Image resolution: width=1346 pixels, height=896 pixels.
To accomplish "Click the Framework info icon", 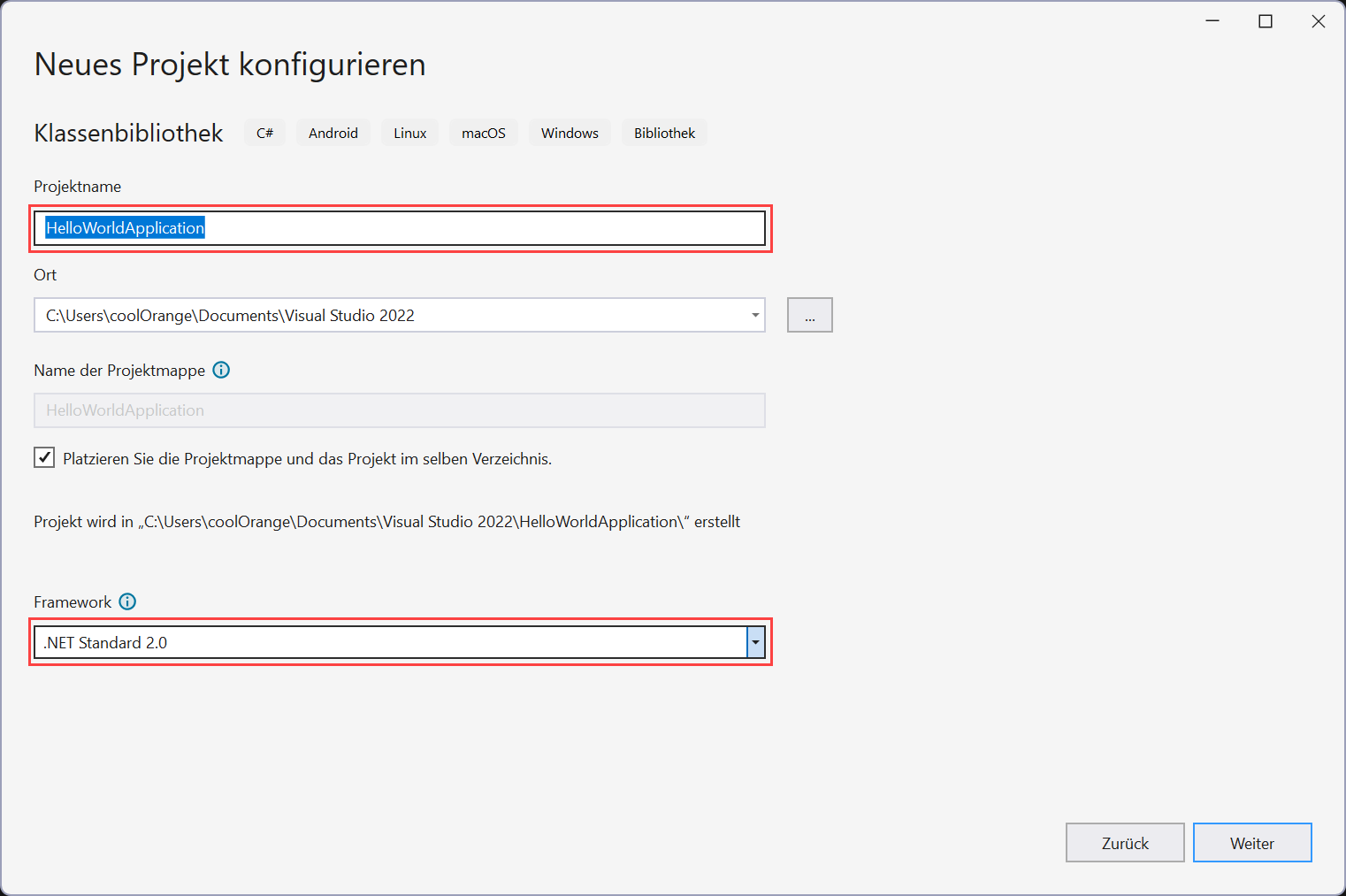I will pyautogui.click(x=127, y=601).
